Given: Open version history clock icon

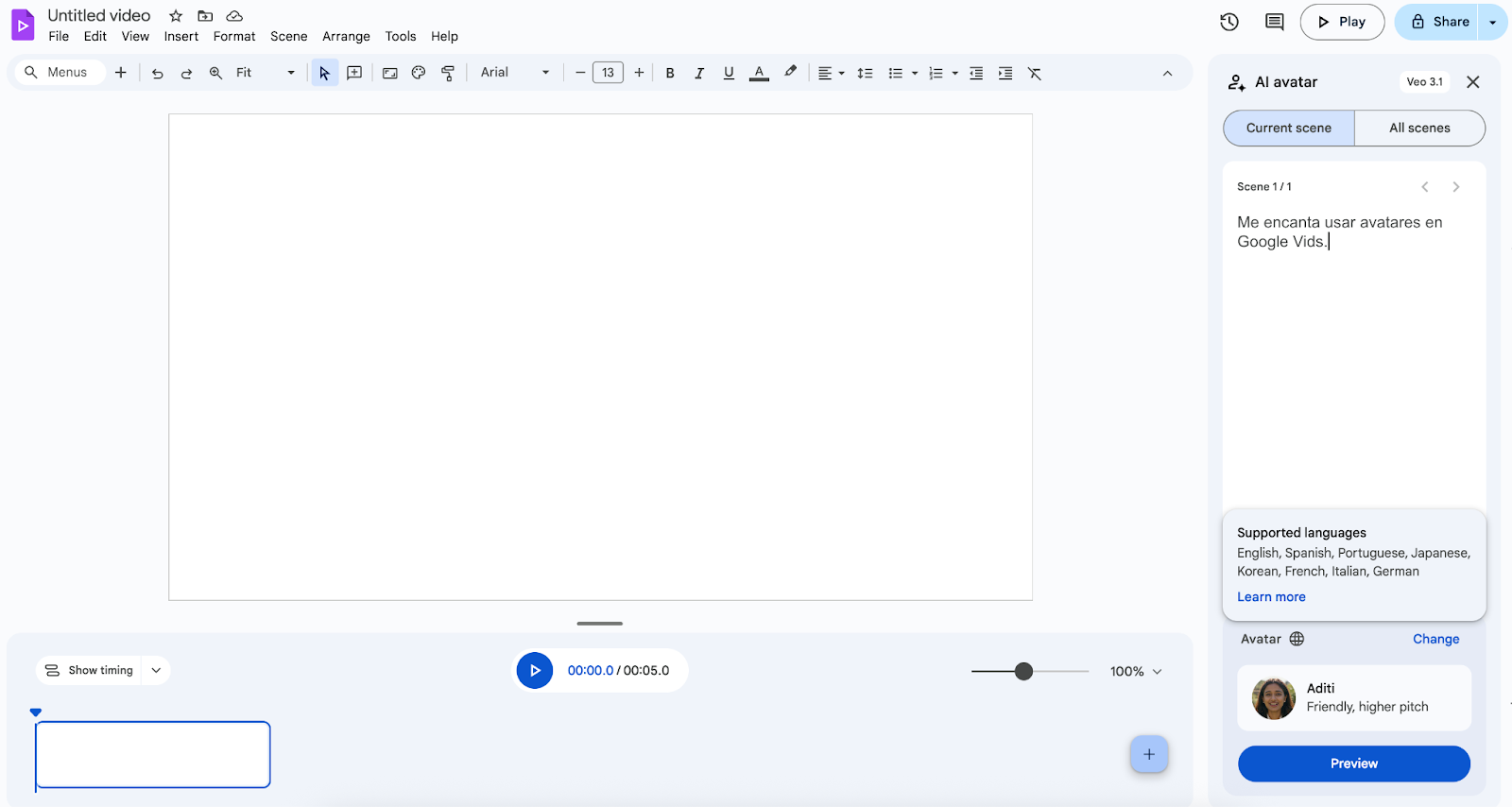Looking at the screenshot, I should tap(1228, 22).
